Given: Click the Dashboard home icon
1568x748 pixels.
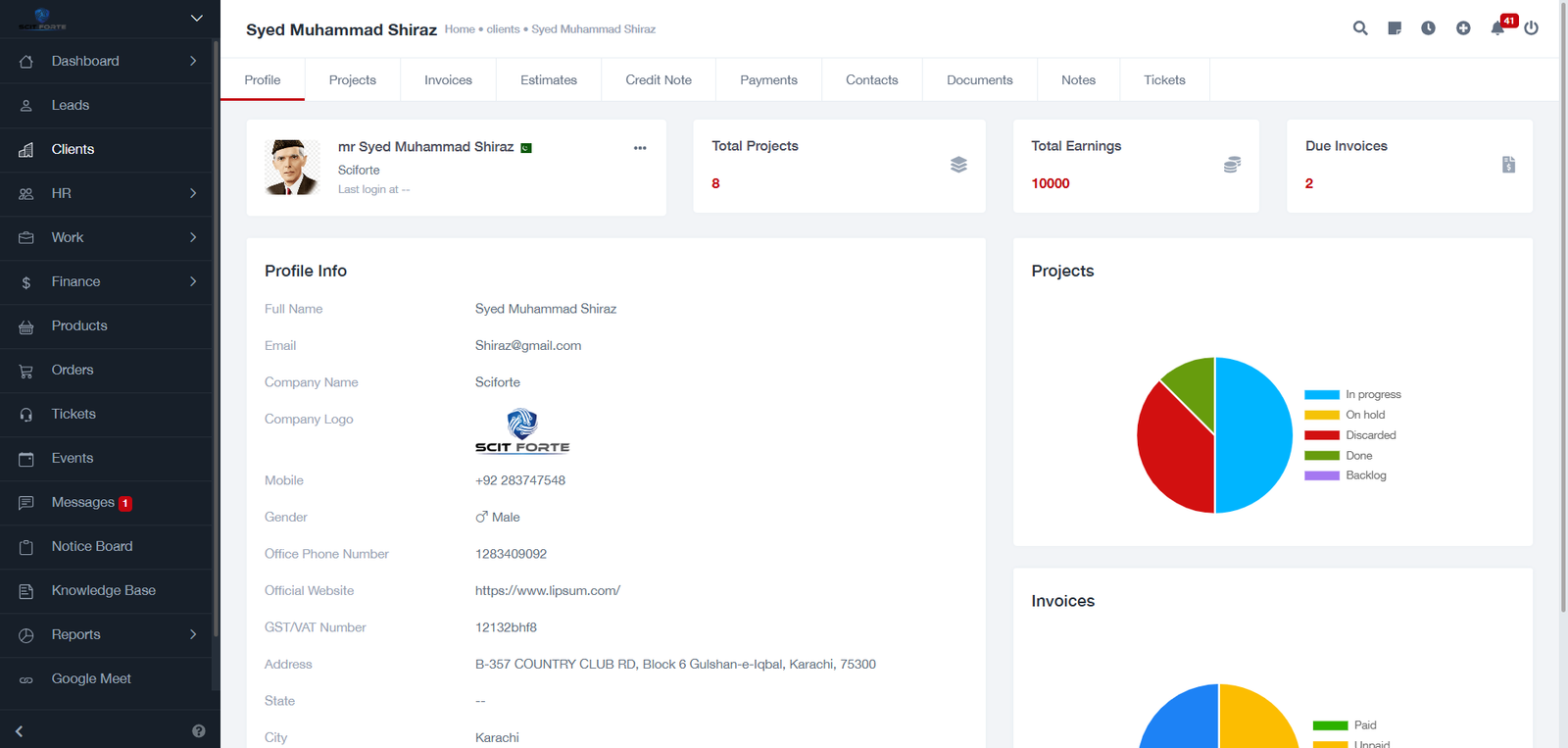Looking at the screenshot, I should click(26, 61).
